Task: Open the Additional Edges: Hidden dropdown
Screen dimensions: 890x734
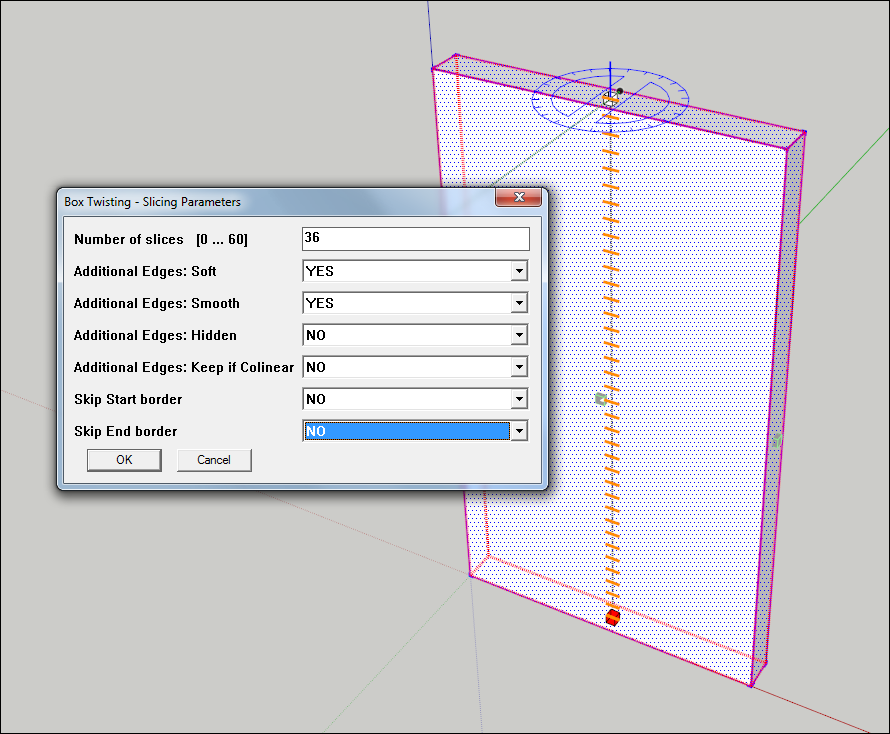Action: [518, 335]
